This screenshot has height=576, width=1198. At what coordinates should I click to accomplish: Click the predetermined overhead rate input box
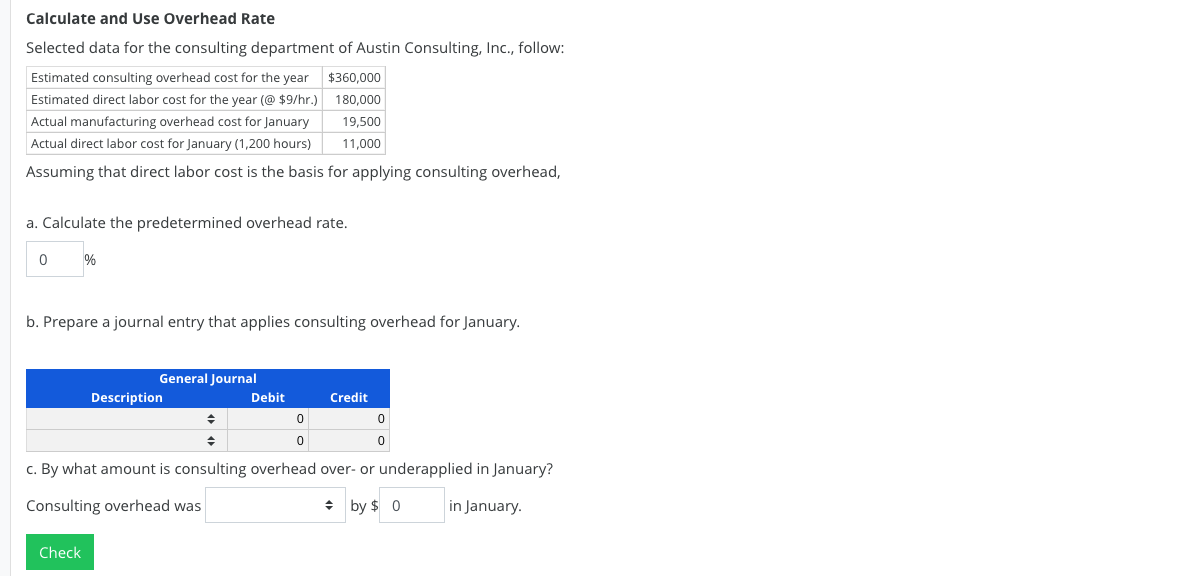(54, 258)
